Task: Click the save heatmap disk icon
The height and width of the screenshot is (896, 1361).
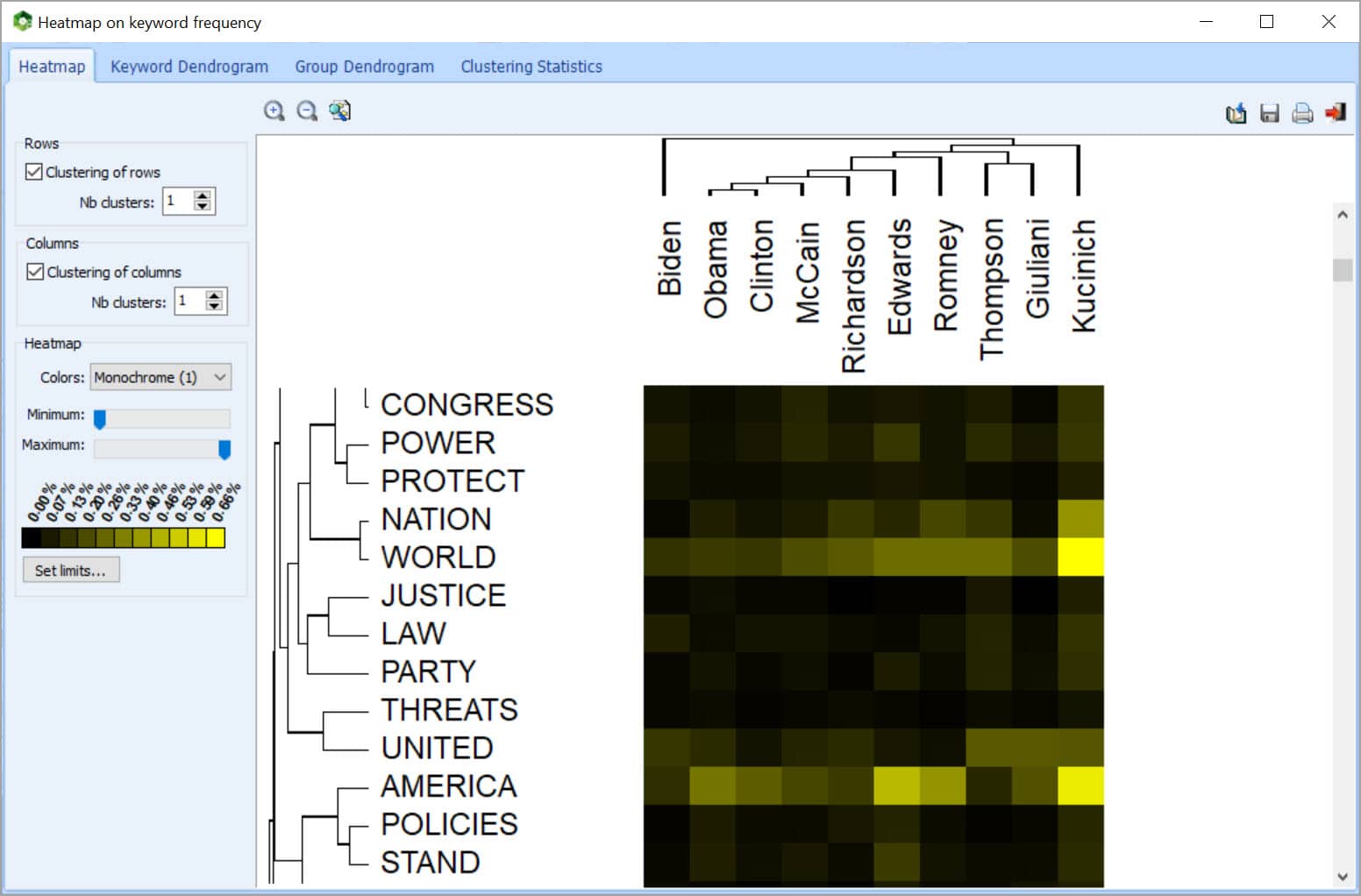Action: click(1269, 113)
